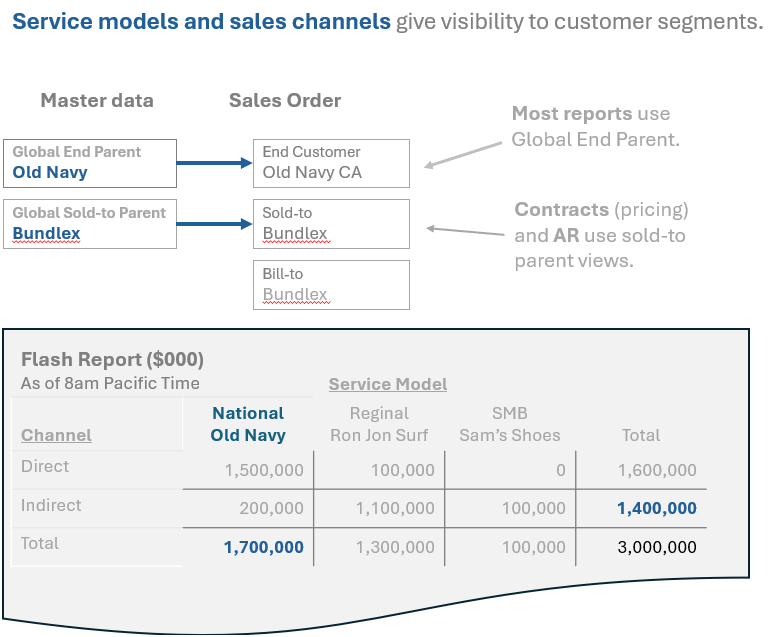
Task: Click the "Contracts (pricing) and AR" note
Action: (x=601, y=235)
